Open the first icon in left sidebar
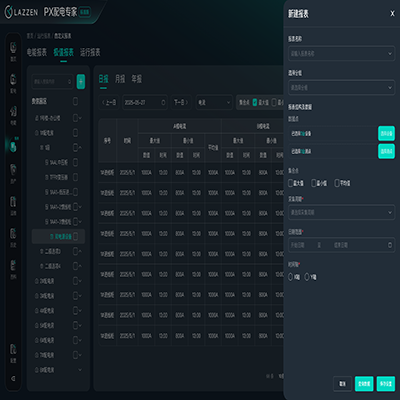 pyautogui.click(x=13, y=48)
